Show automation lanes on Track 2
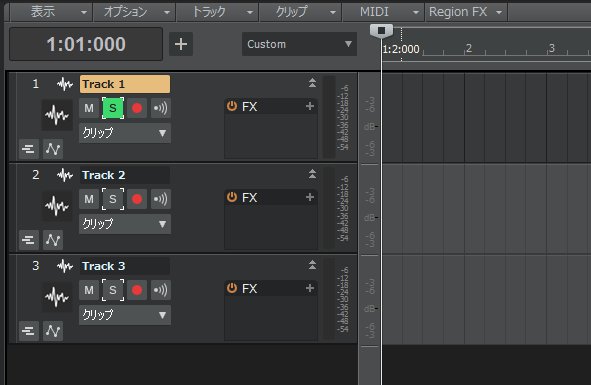Image resolution: width=591 pixels, height=385 pixels. point(53,240)
